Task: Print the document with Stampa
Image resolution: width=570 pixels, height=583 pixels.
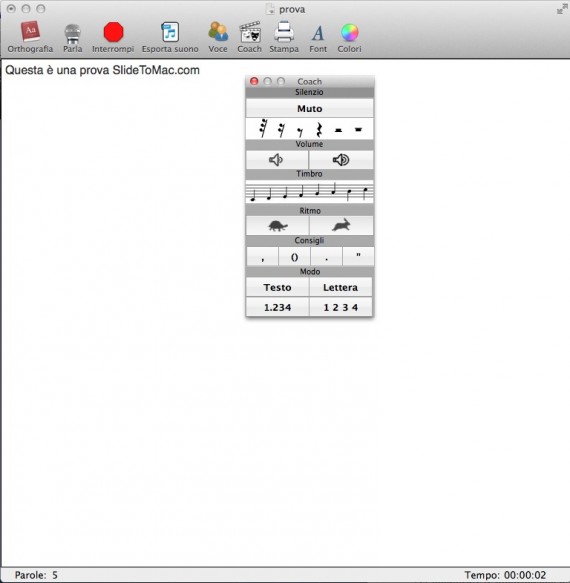Action: [284, 37]
